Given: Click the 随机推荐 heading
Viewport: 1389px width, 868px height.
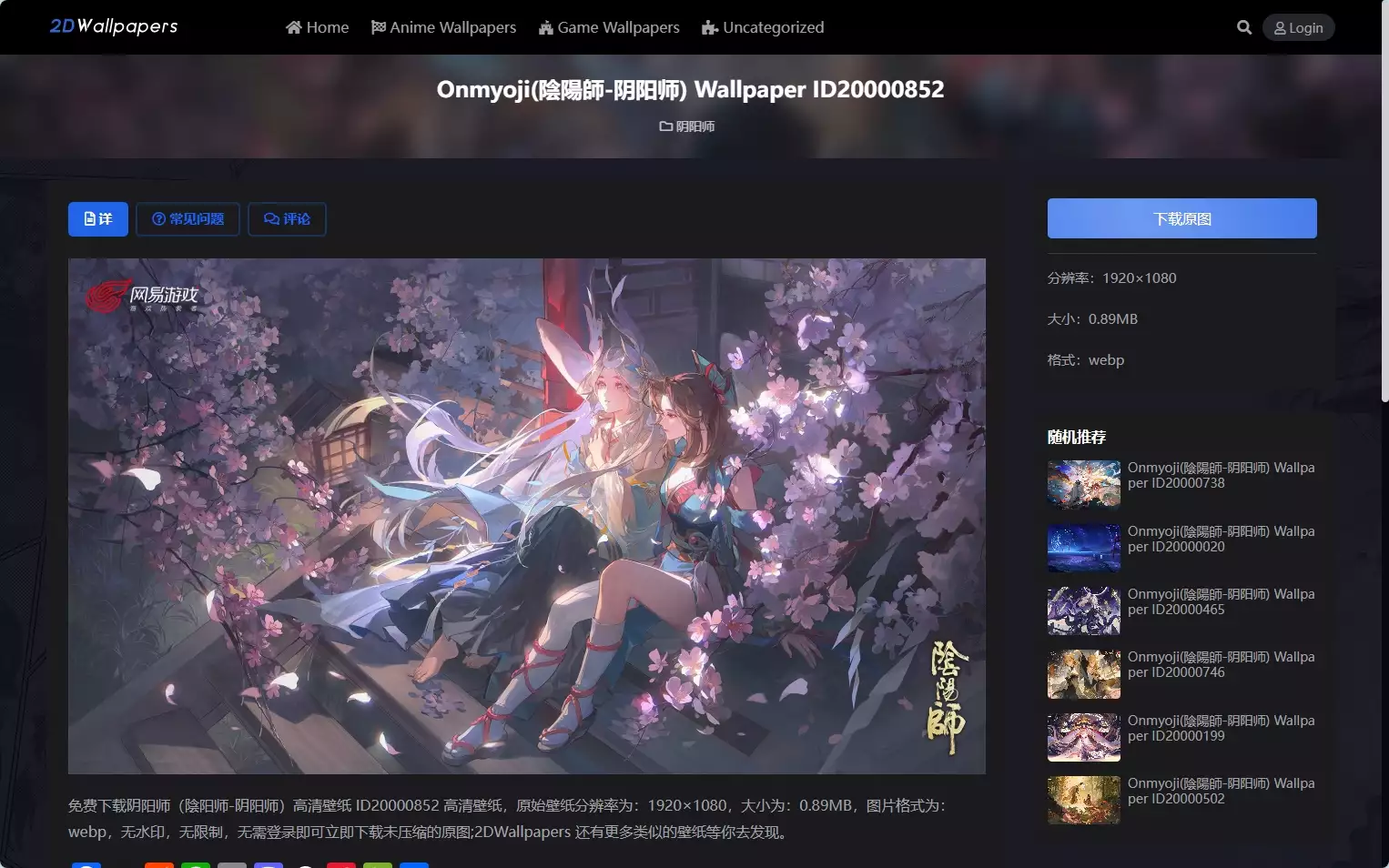Looking at the screenshot, I should click(1077, 438).
